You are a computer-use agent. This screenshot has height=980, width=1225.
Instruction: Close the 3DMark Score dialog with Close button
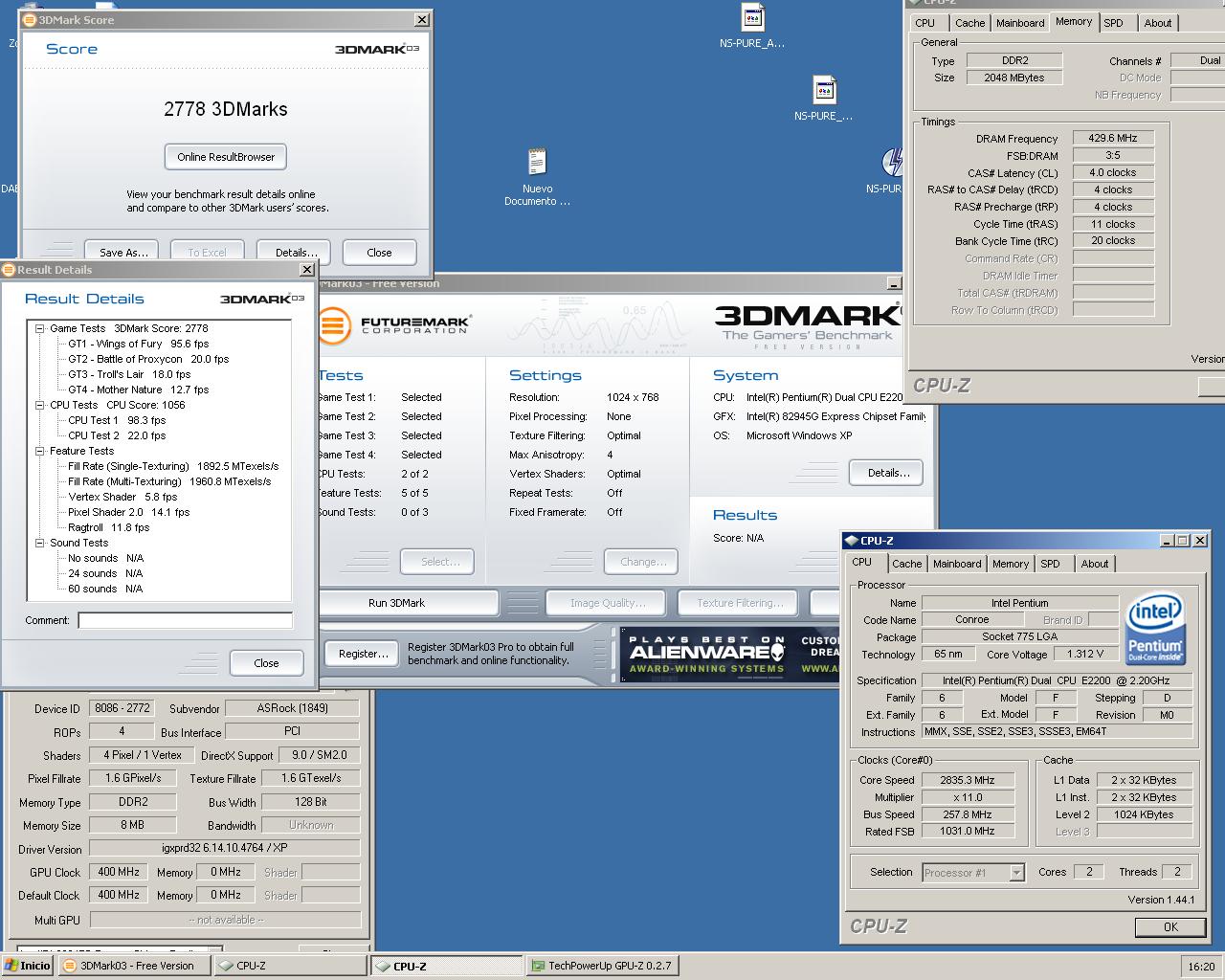tap(379, 253)
